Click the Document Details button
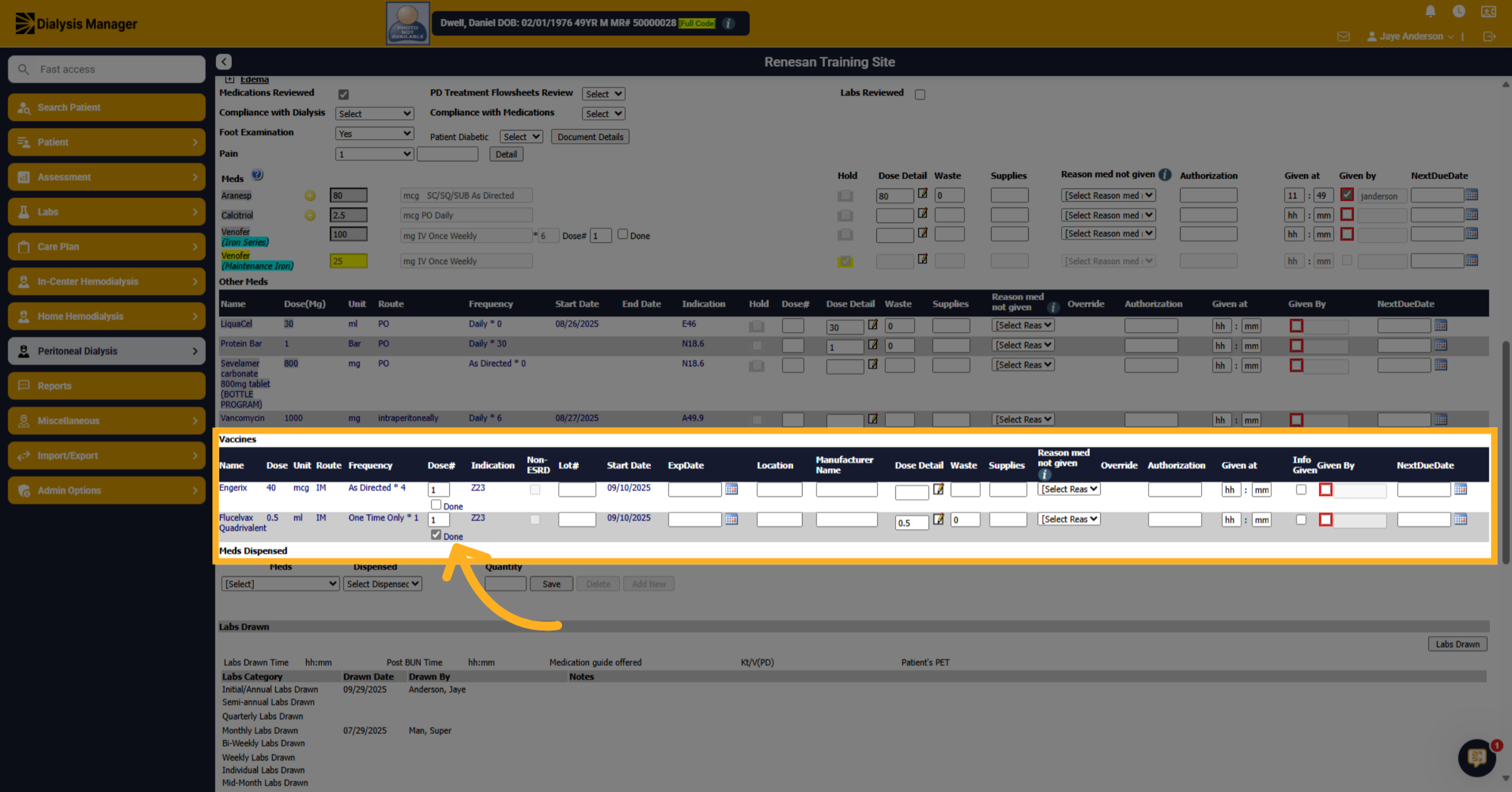The image size is (1512, 792). tap(590, 137)
